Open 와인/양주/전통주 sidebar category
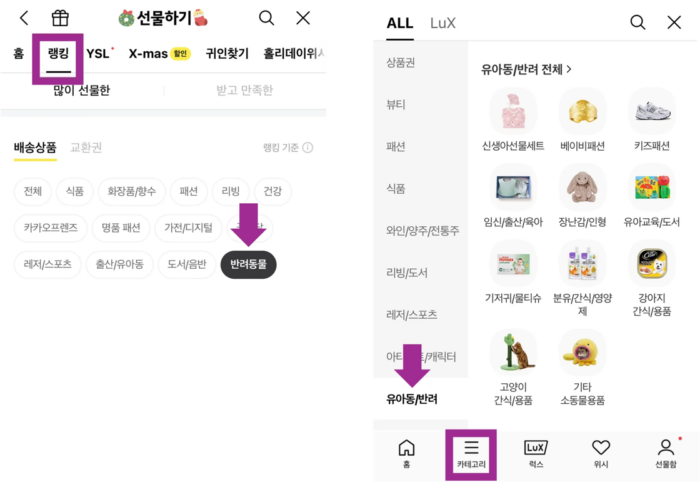Viewport: 700px width, 482px height. point(422,231)
